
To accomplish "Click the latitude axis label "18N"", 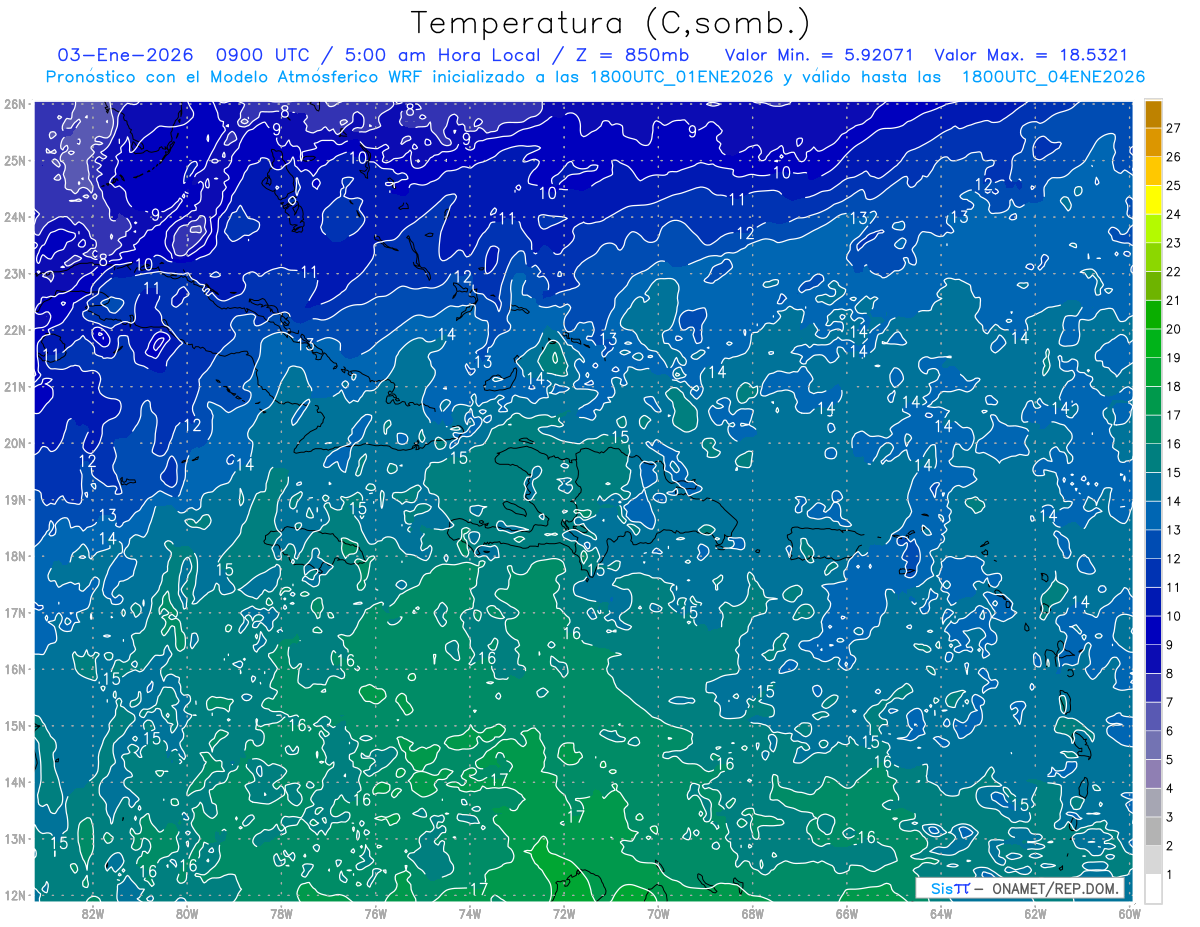I will tap(15, 556).
